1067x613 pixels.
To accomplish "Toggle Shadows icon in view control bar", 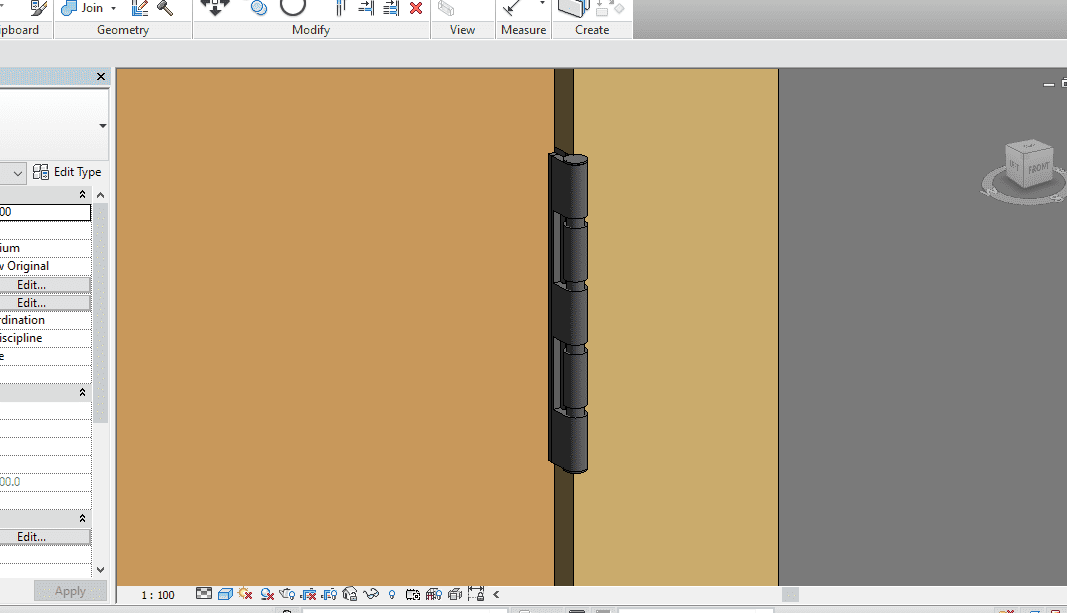I will click(x=267, y=594).
